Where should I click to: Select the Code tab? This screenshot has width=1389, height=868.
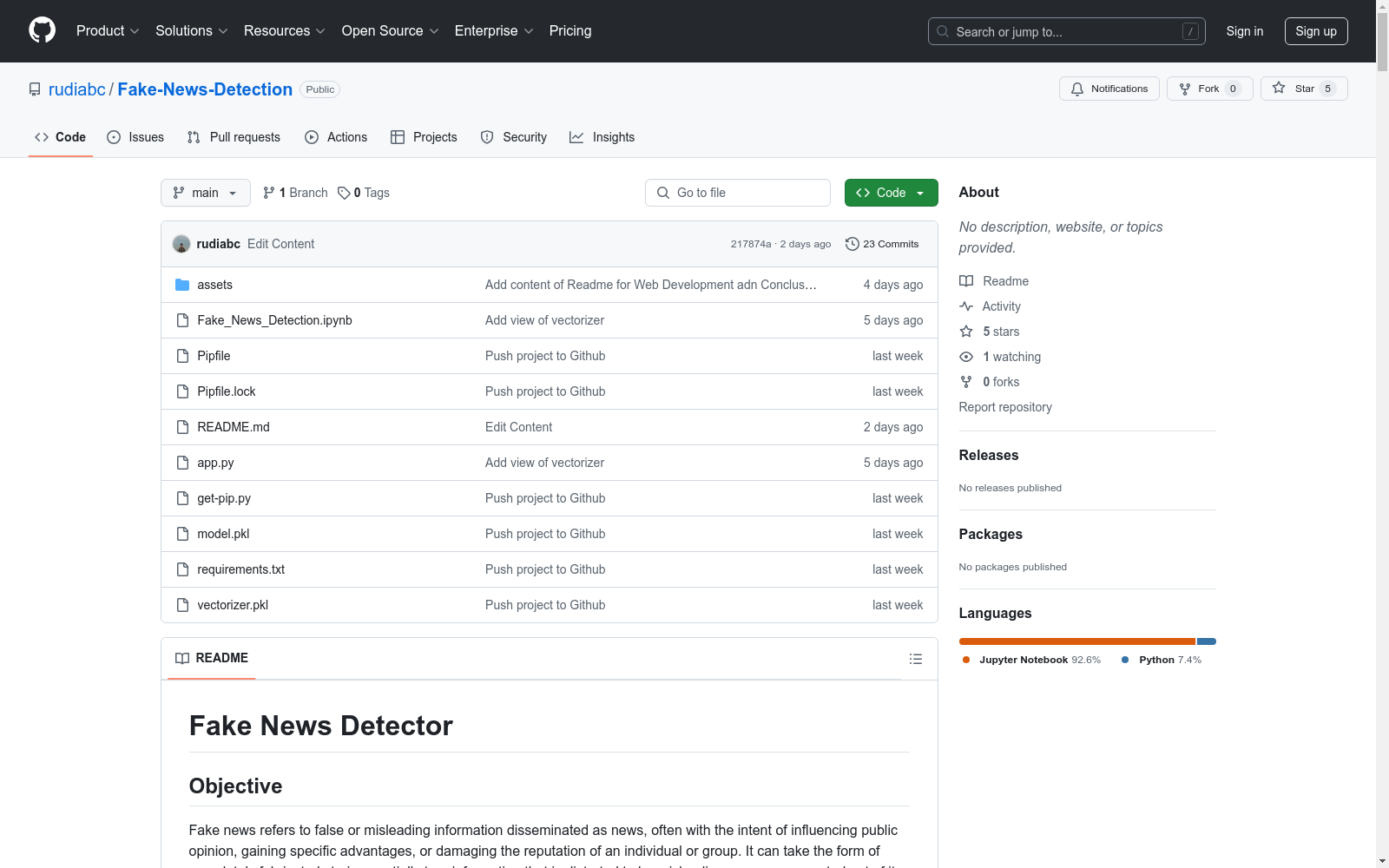coord(61,137)
